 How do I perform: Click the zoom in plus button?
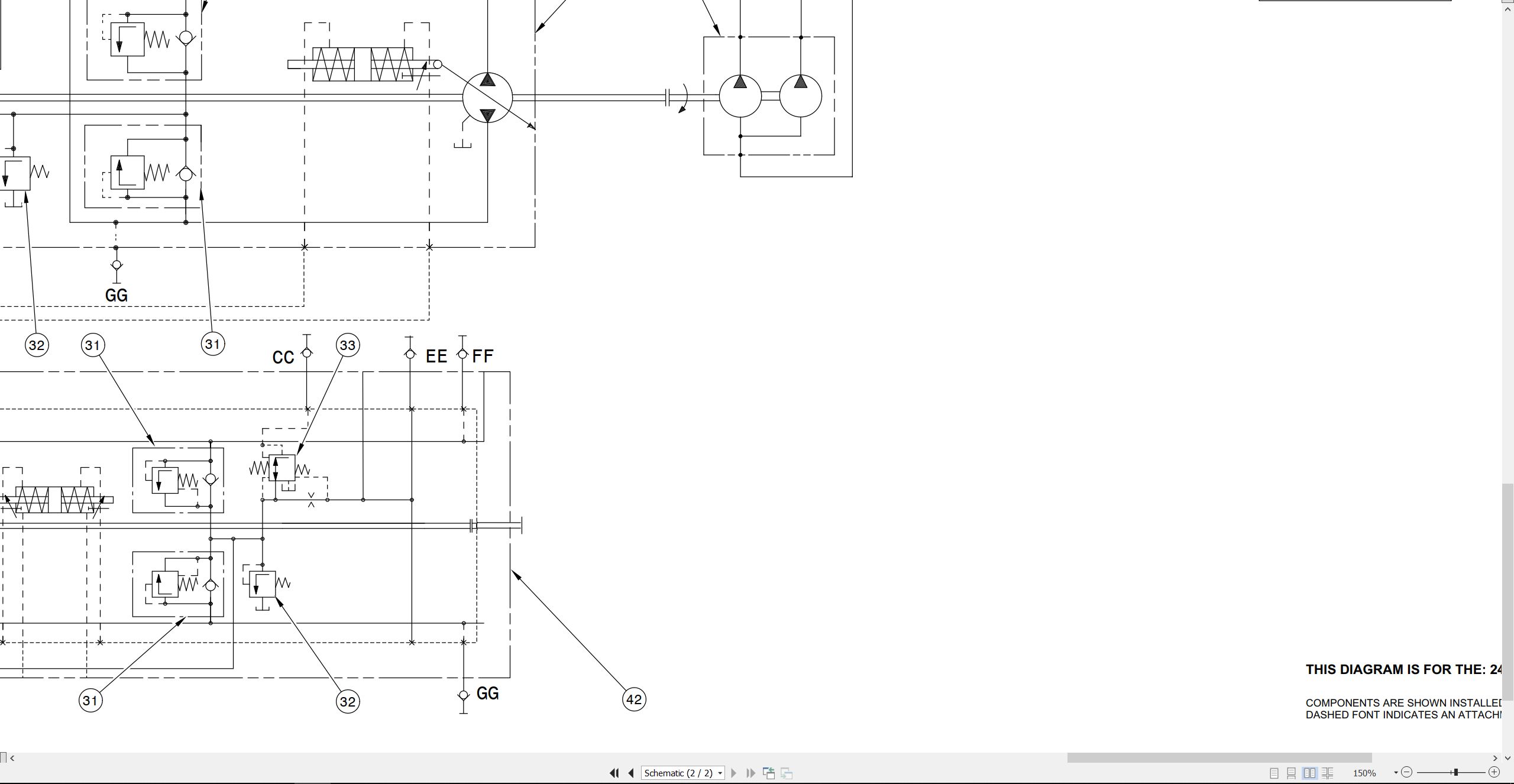(x=1494, y=772)
